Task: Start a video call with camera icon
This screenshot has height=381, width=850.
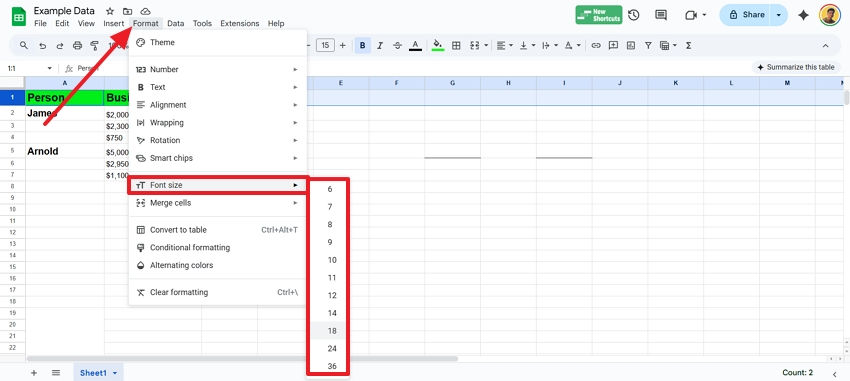Action: (x=691, y=15)
